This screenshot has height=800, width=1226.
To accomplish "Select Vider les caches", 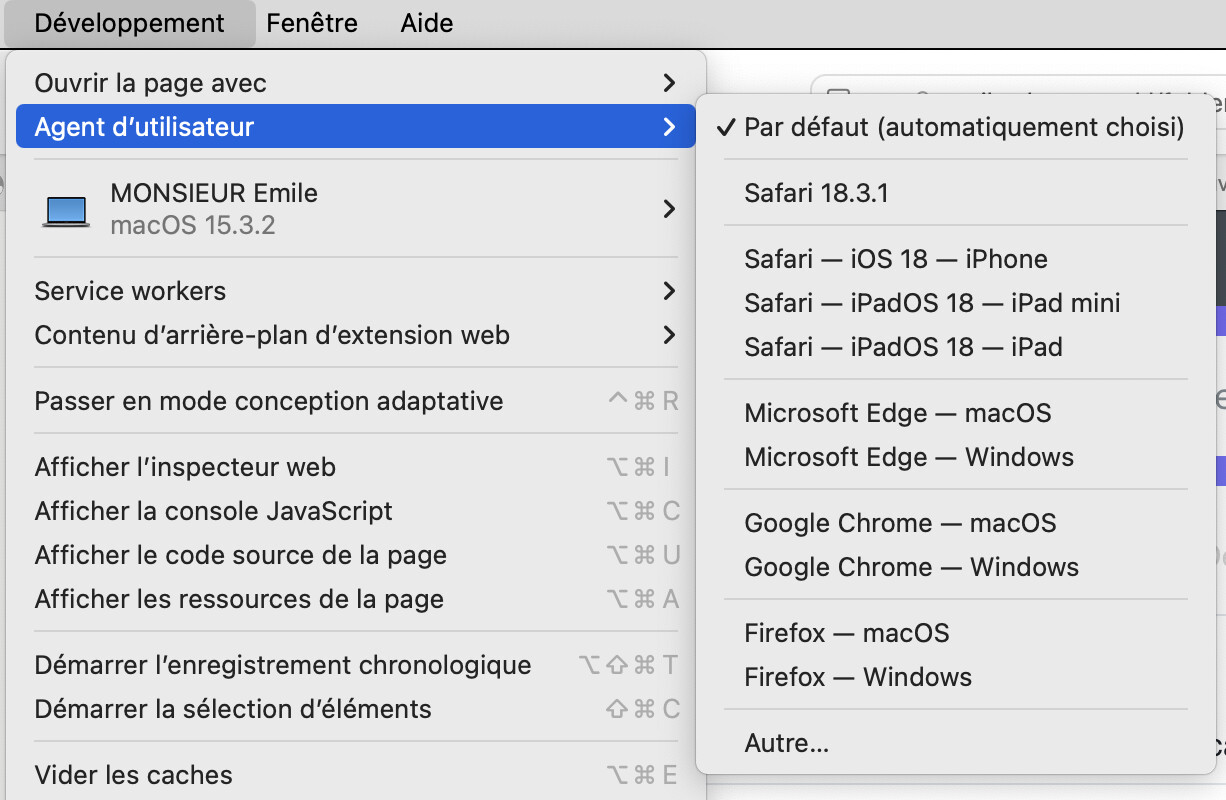I will (356, 775).
